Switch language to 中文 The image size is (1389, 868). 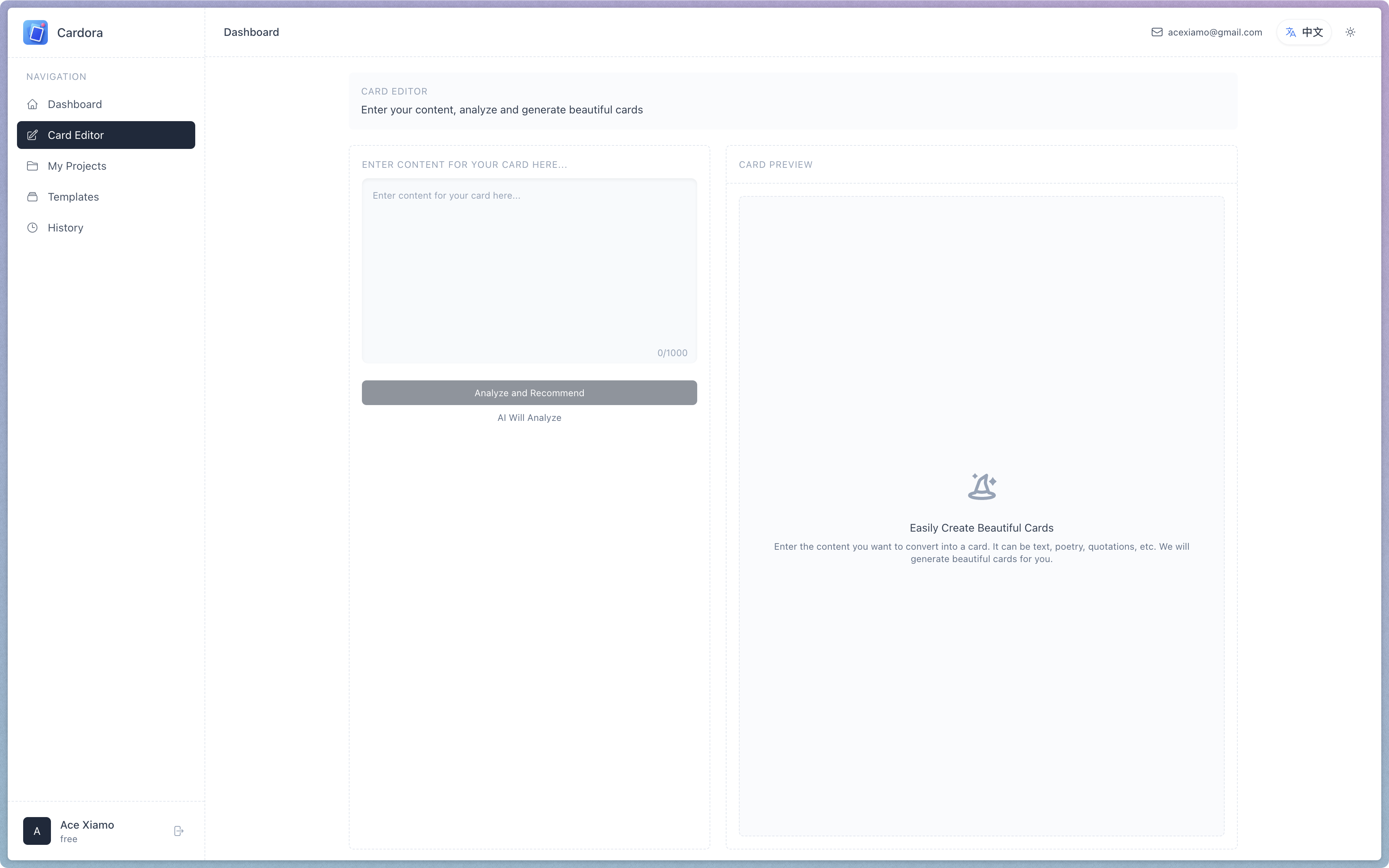pyautogui.click(x=1312, y=32)
